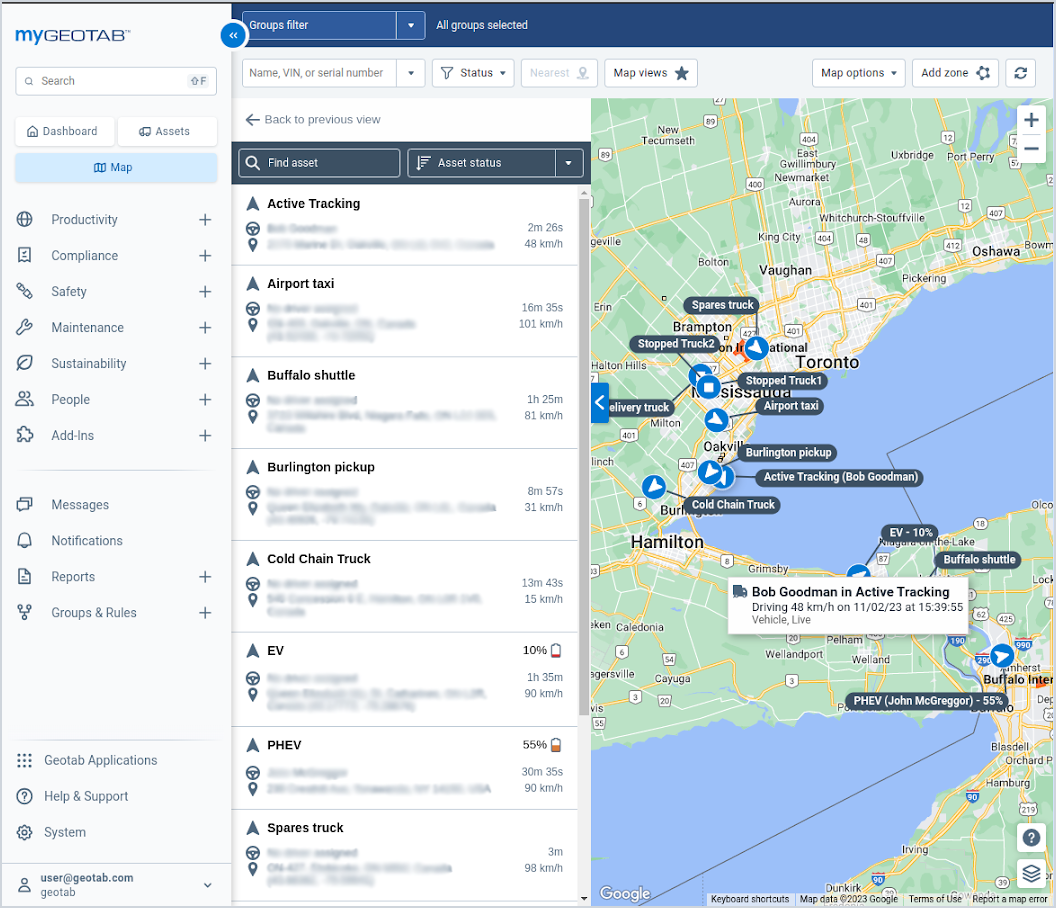Open the map help question icon

pos(1031,837)
